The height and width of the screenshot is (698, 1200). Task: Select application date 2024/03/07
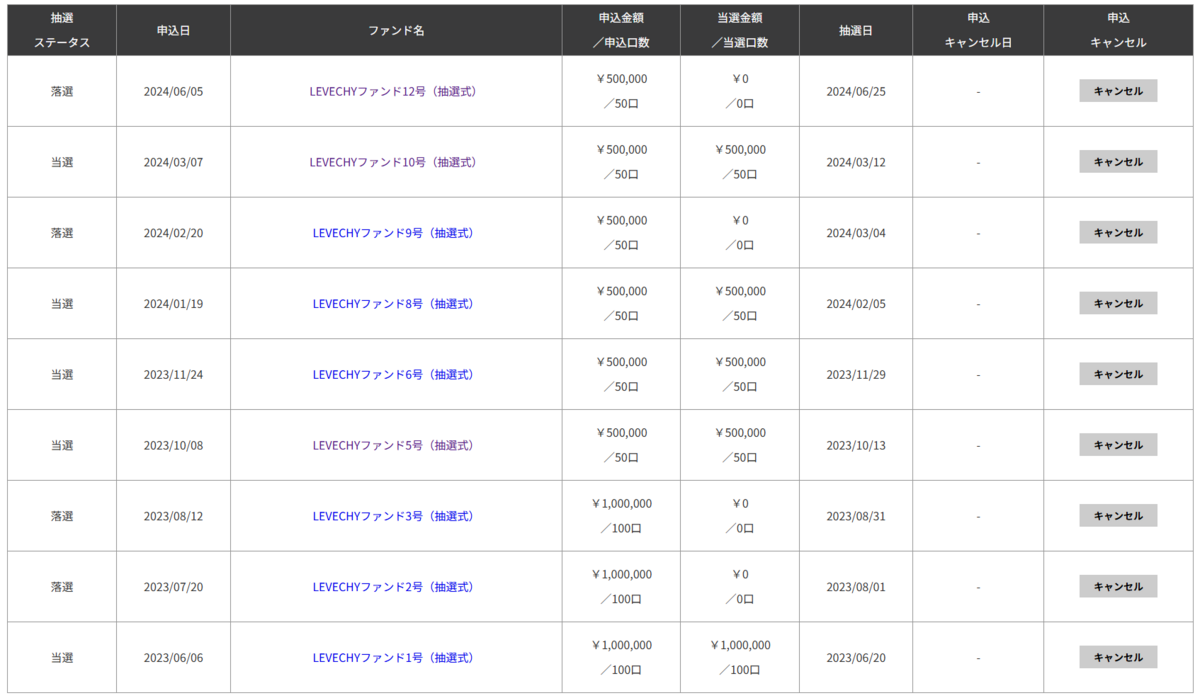click(173, 162)
